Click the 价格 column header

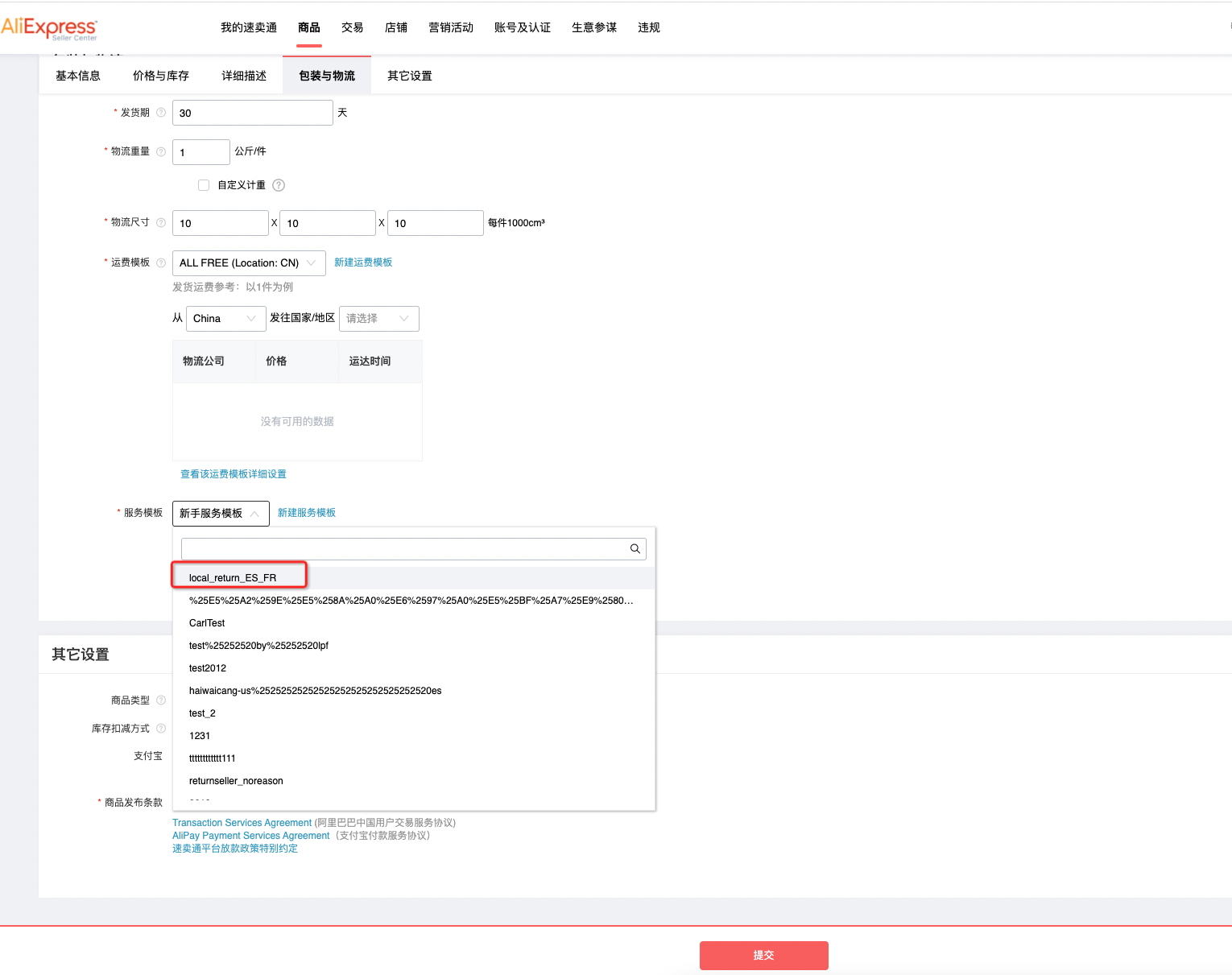(x=297, y=361)
